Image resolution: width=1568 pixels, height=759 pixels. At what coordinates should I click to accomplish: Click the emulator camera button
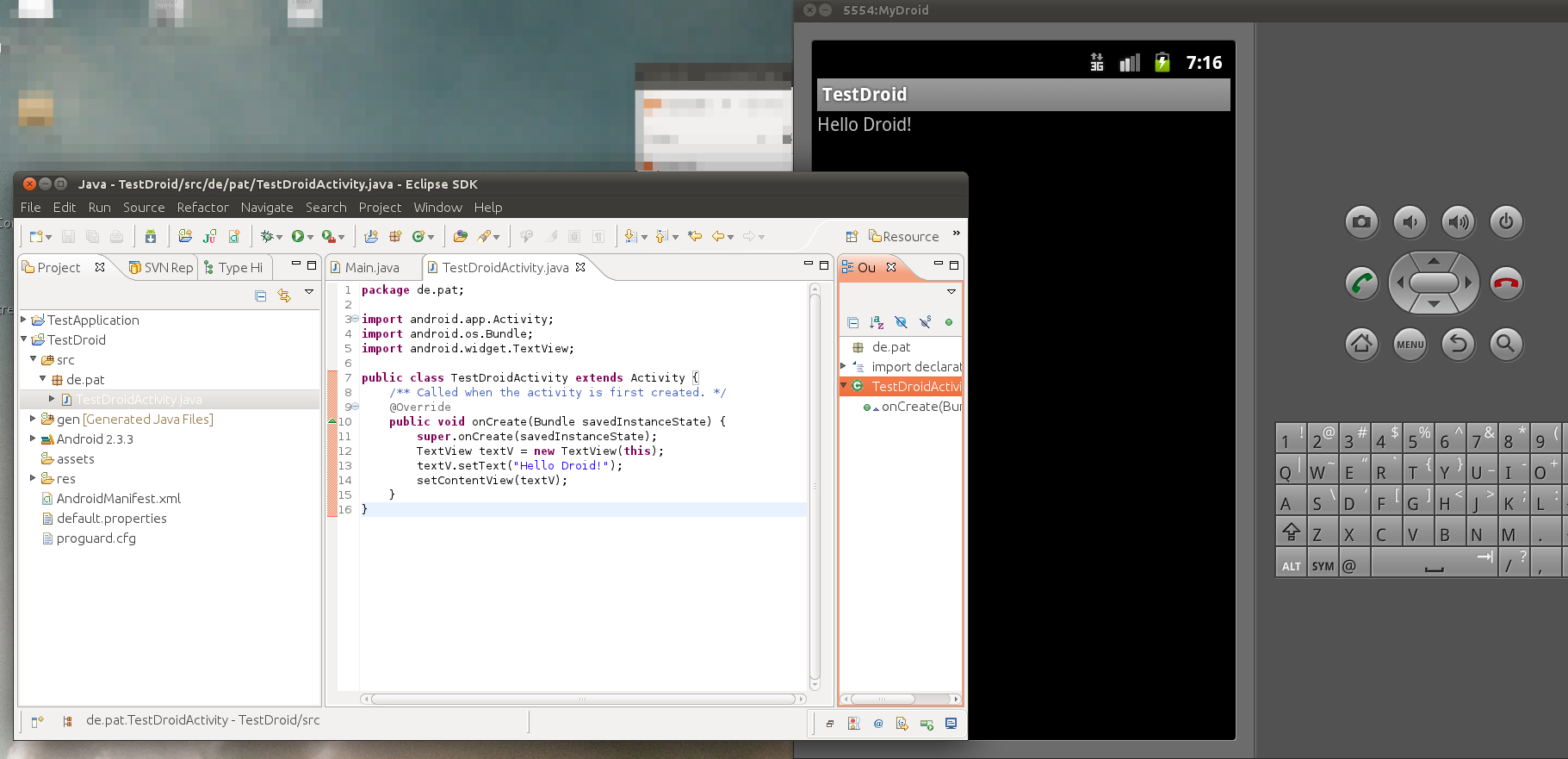(x=1361, y=222)
